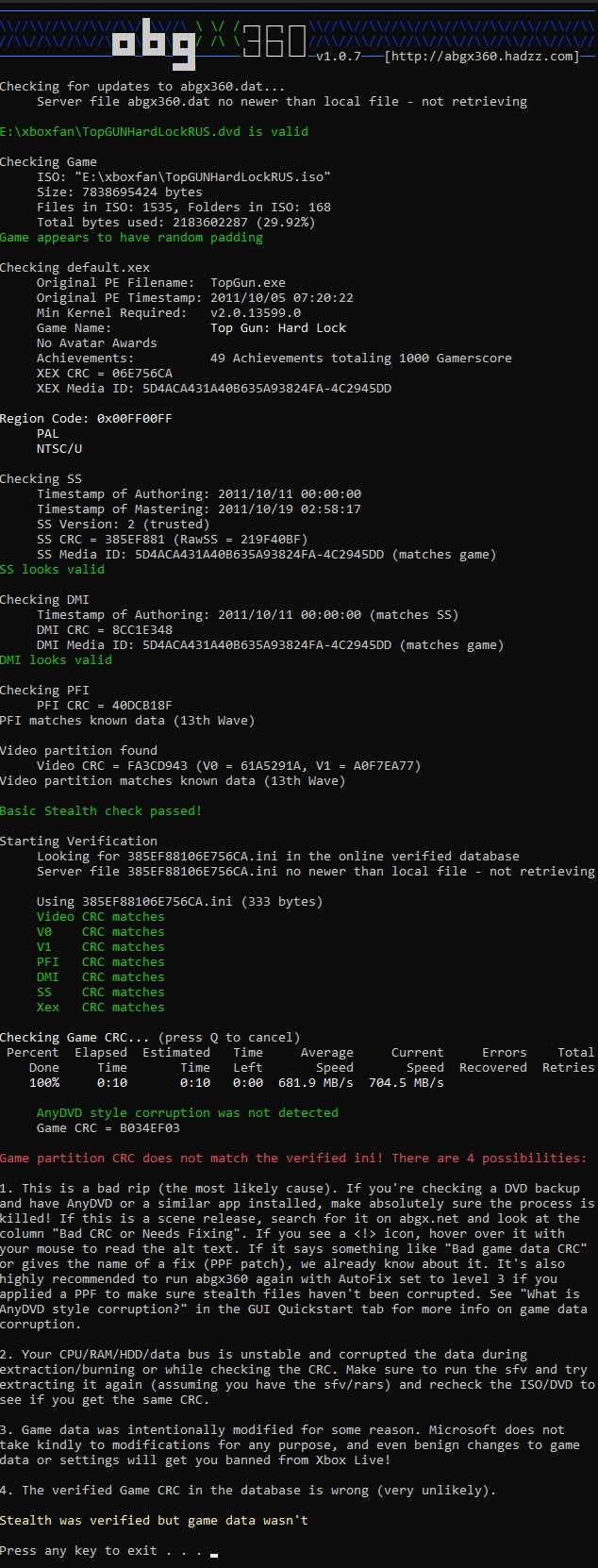Viewport: 598px width, 1568px height.
Task: Select 'PFI CRC = 40DCB18F'
Action: [105, 706]
